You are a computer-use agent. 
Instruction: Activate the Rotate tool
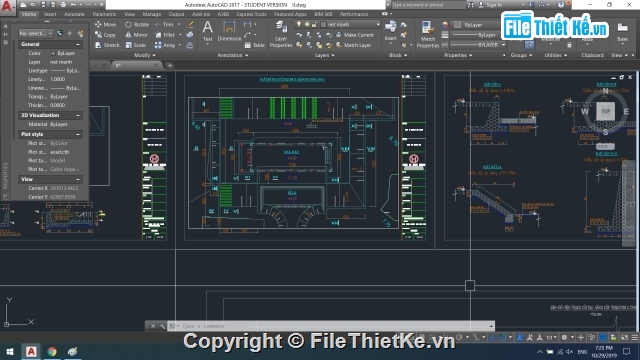click(x=137, y=24)
